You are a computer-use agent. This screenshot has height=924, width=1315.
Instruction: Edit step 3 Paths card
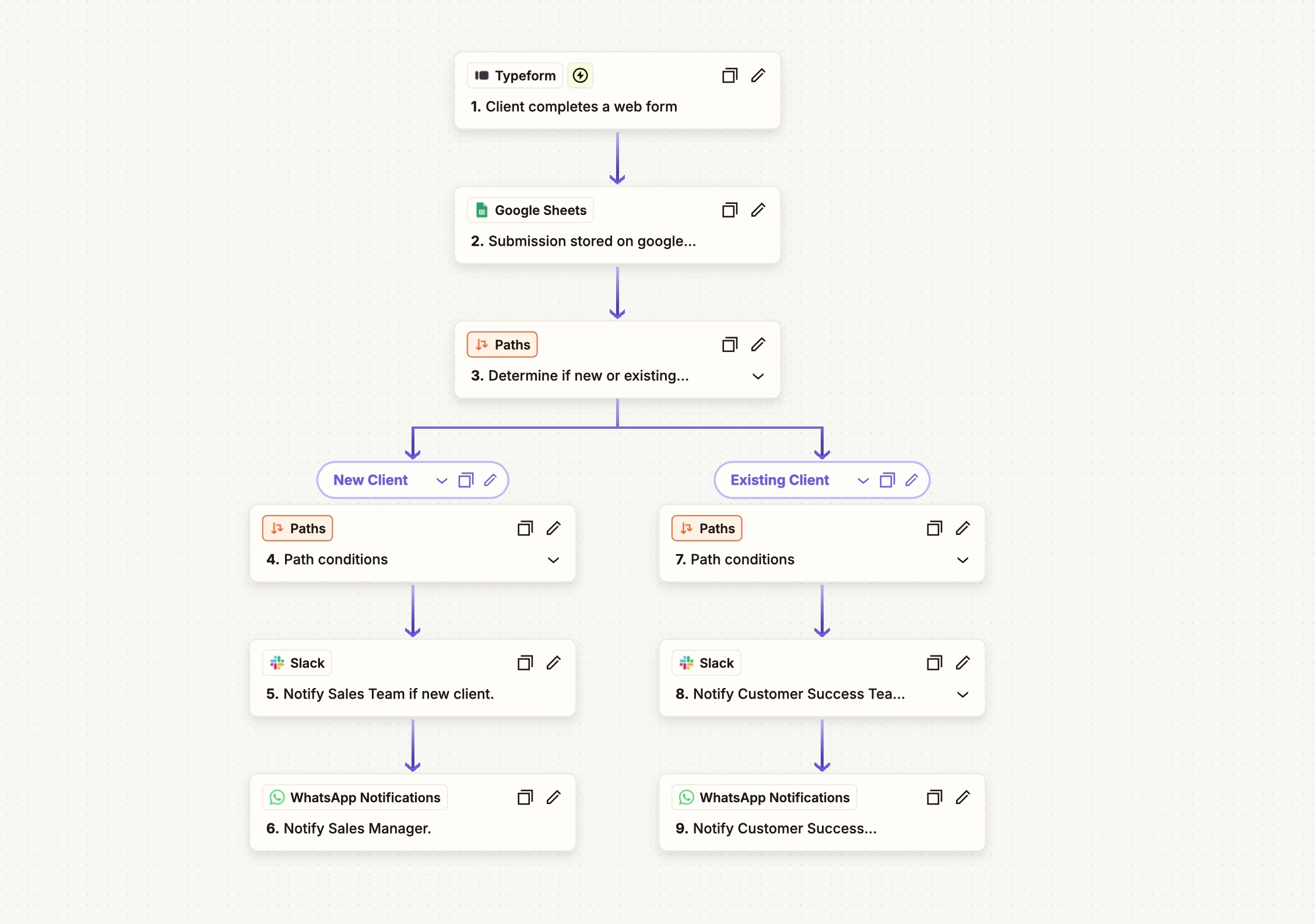coord(758,345)
